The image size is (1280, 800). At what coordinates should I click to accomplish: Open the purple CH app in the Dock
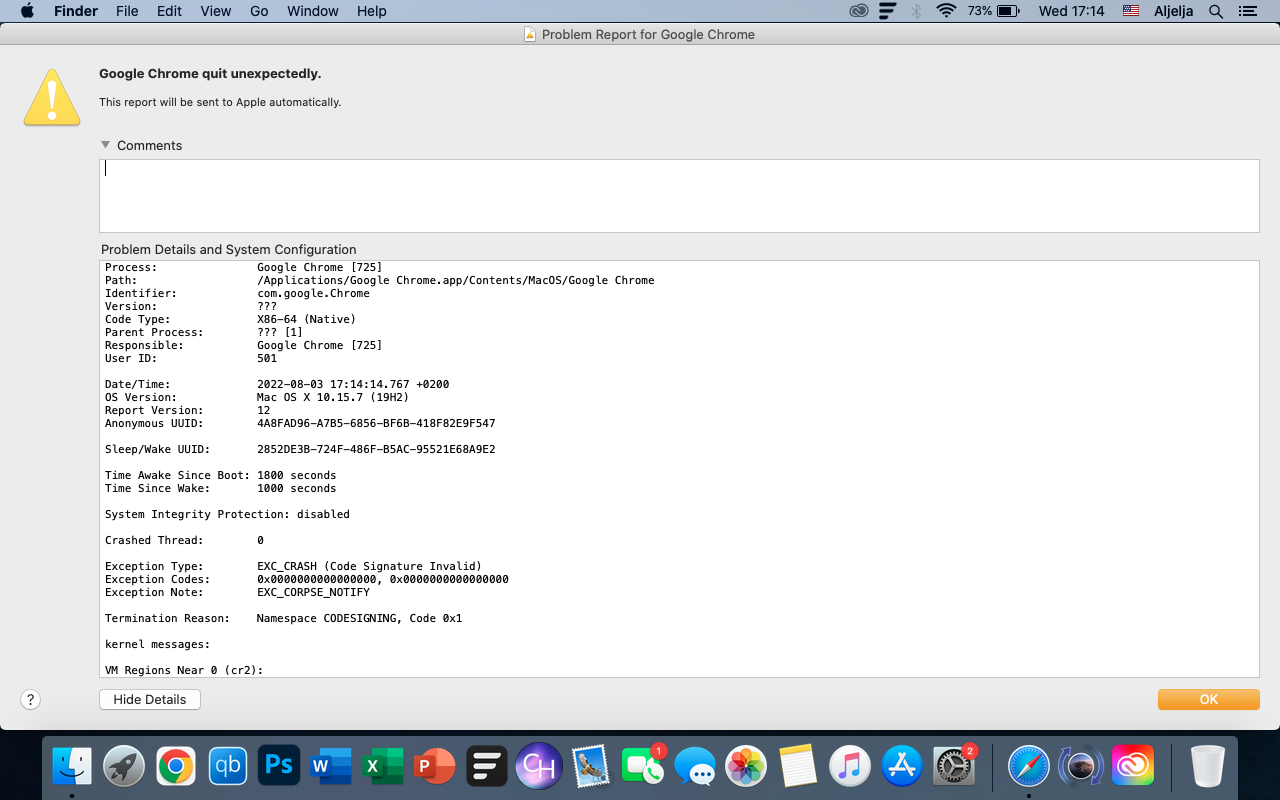click(539, 767)
